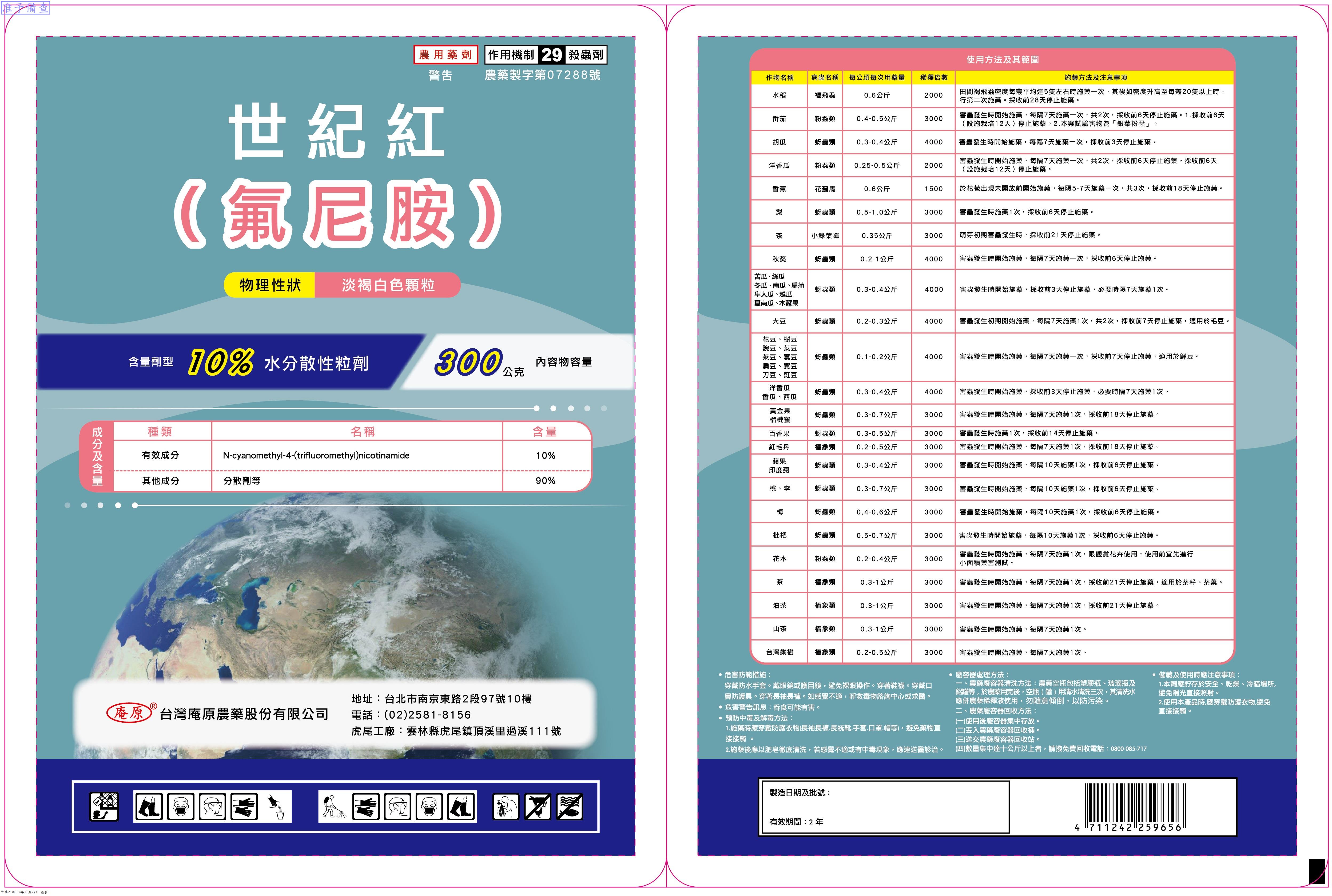Click the hand pouring into cup pictogram
Viewport: 1332px width, 896px height.
click(276, 807)
